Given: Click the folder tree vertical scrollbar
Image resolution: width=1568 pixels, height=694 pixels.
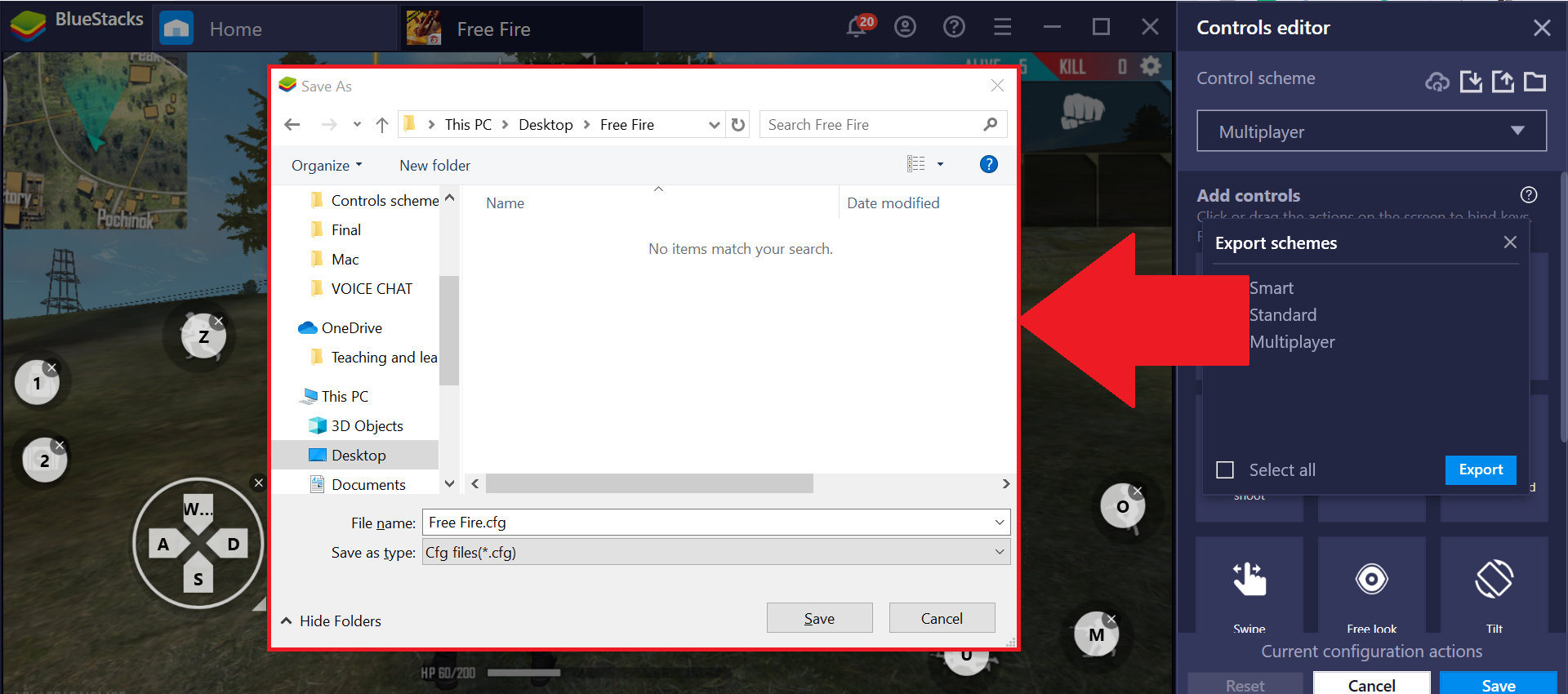Looking at the screenshot, I should [x=448, y=330].
